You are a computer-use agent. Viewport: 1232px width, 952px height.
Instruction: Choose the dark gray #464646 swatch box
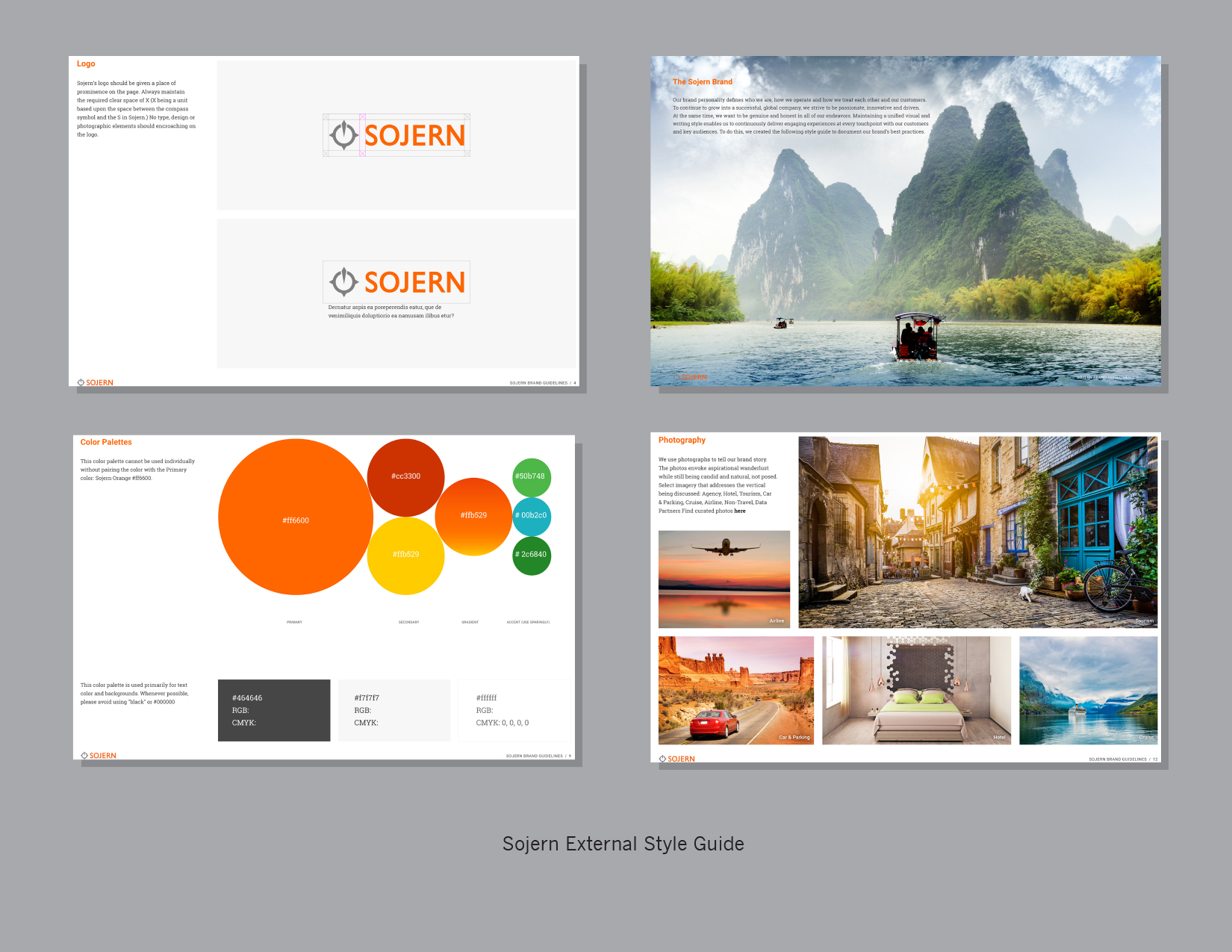[x=274, y=710]
